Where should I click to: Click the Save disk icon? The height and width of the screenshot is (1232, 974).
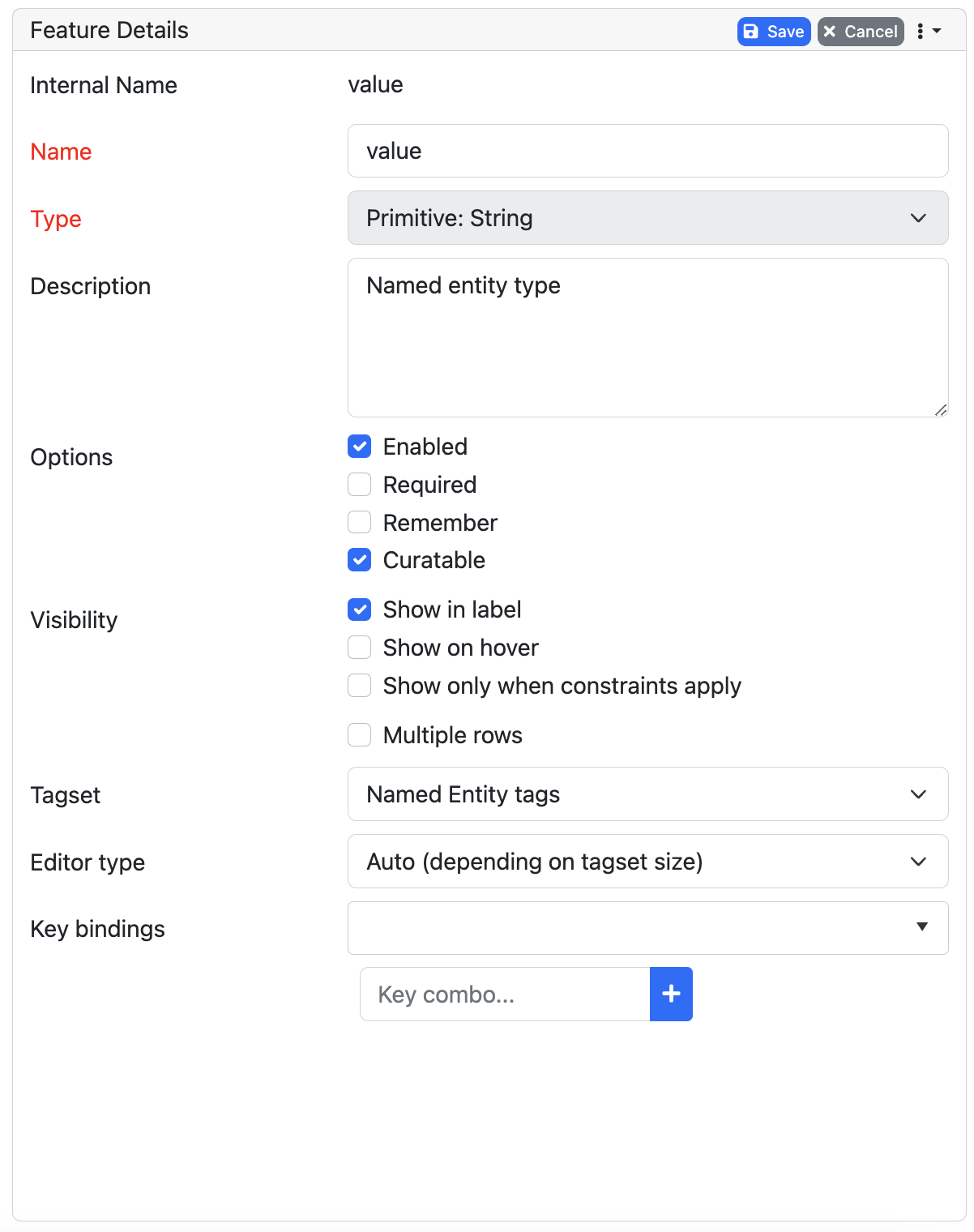pos(751,31)
